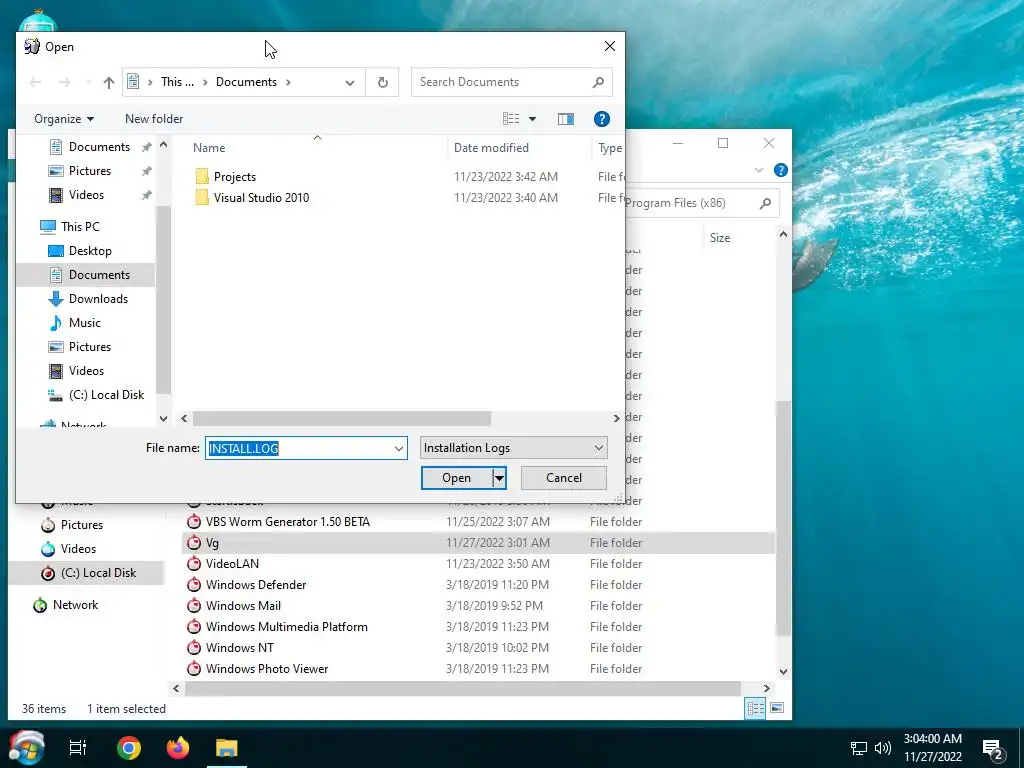
Task: Click the chevron after Documents in address bar
Action: [x=288, y=82]
